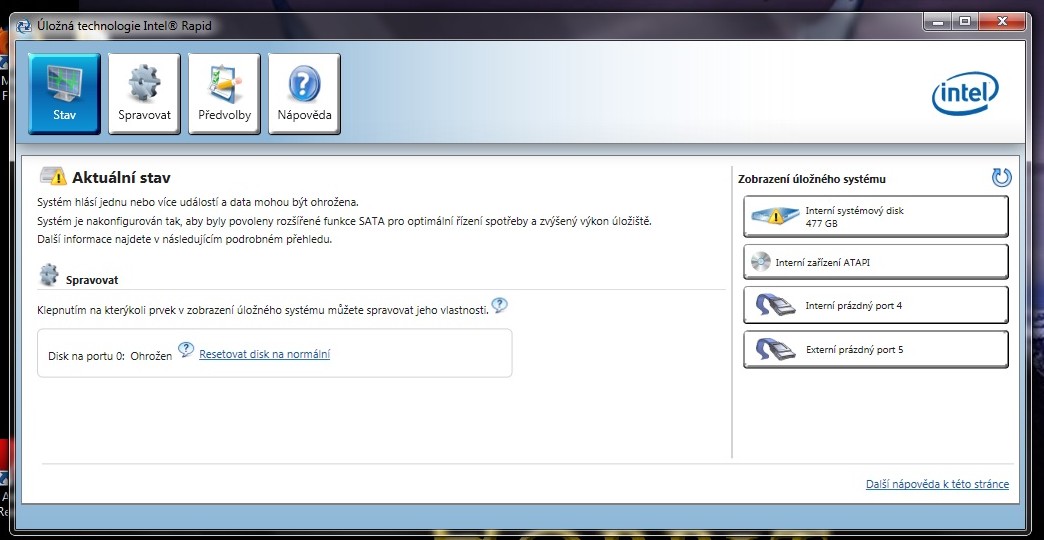Click the cable icon of port 5
The height and width of the screenshot is (540, 1044).
click(776, 350)
